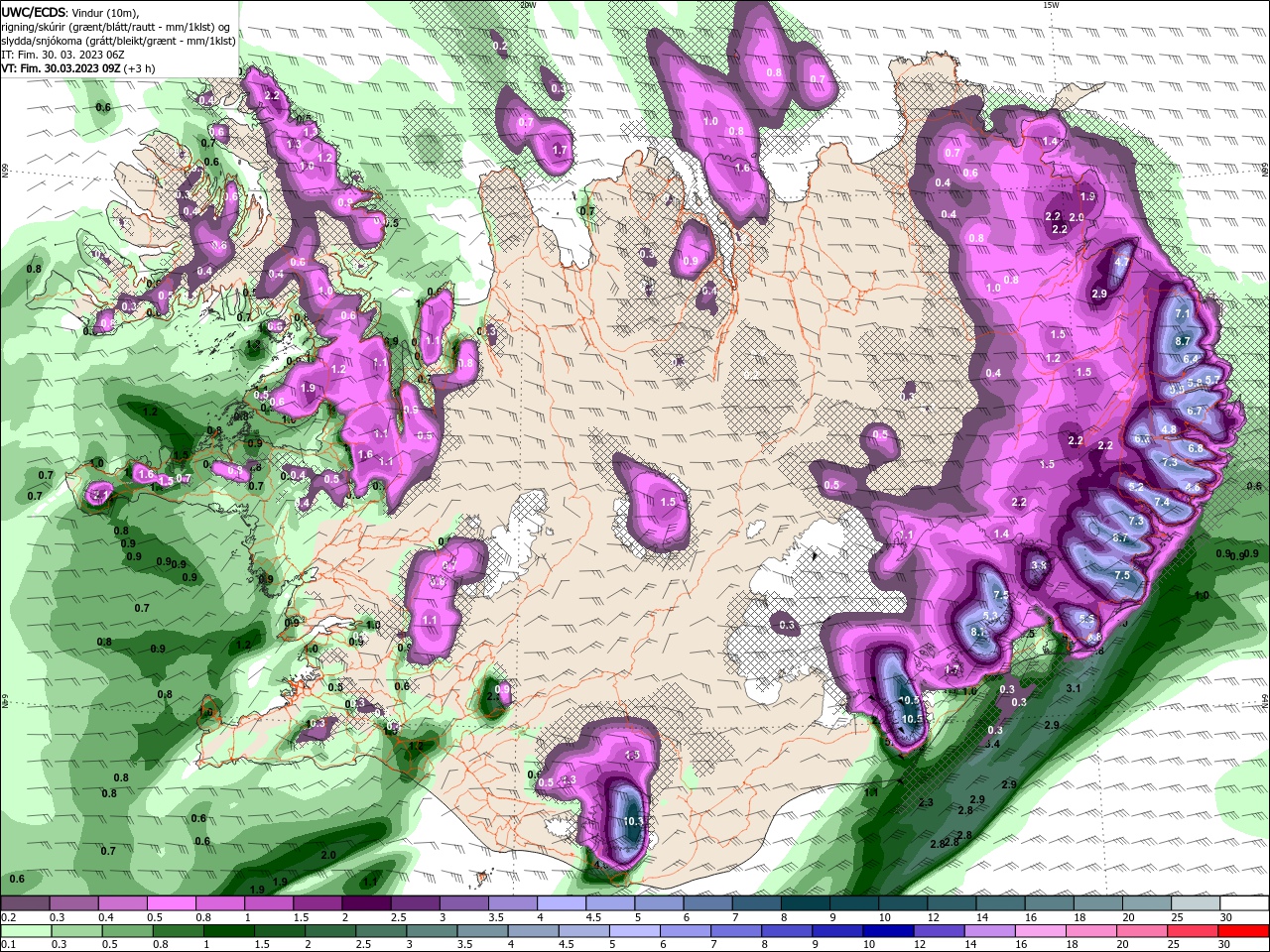Select top-row slate-blue swatch between 6 and 7
The image size is (1270, 952).
(707, 903)
